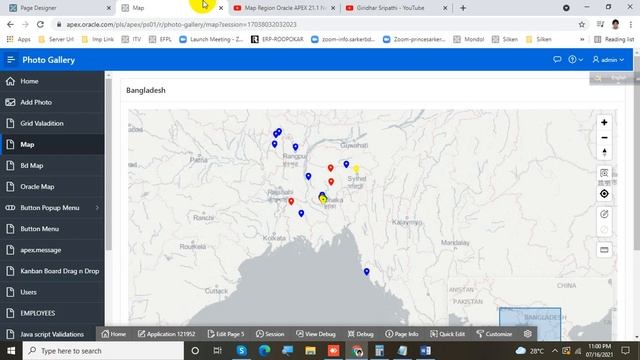Click Home in developer toolbar
Viewport: 640px width, 360px height.
tap(114, 334)
